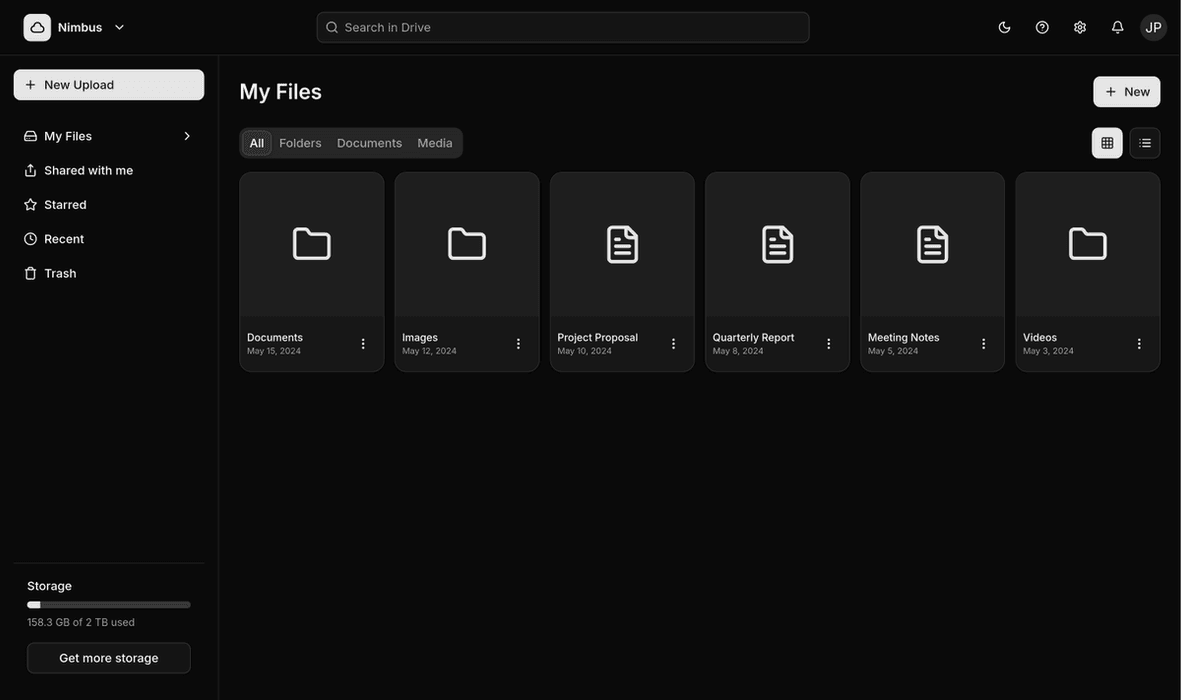1181x700 pixels.
Task: Open the Quarterly Report document icon
Action: pos(777,244)
